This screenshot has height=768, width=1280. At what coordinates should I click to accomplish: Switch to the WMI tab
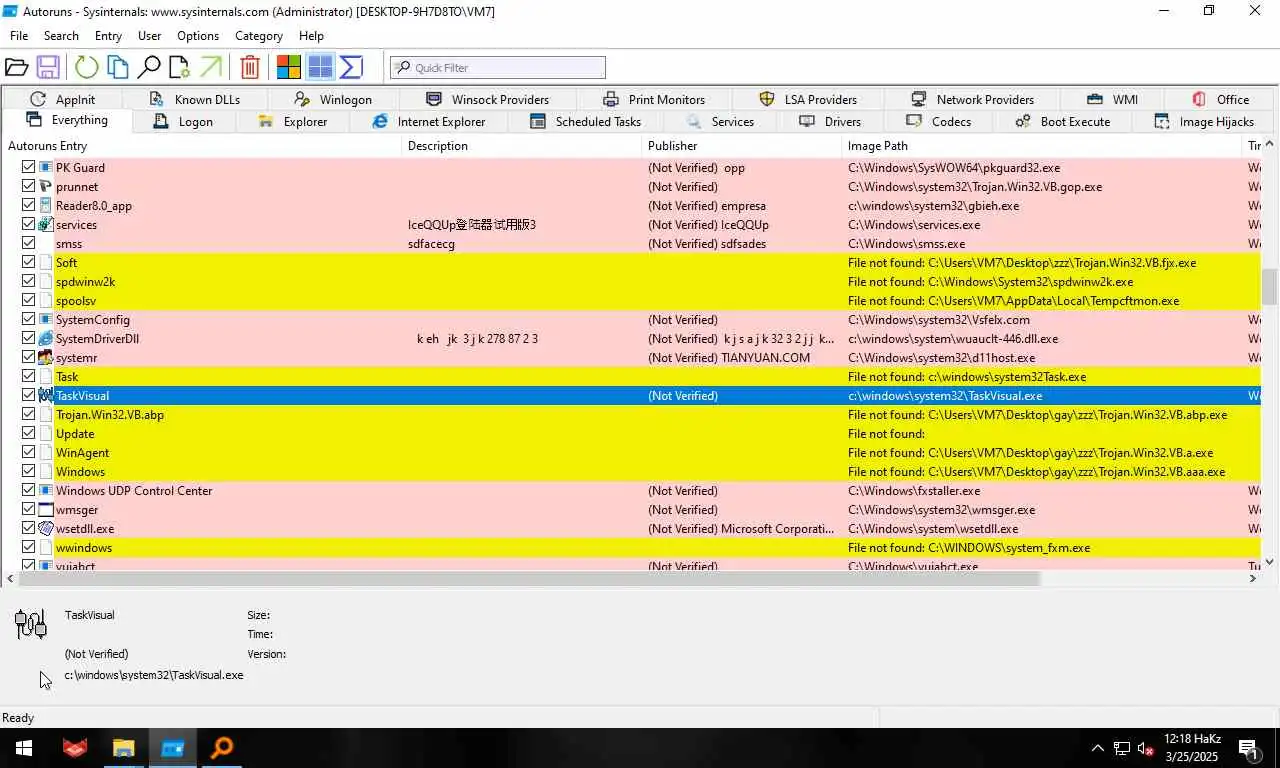[1113, 99]
